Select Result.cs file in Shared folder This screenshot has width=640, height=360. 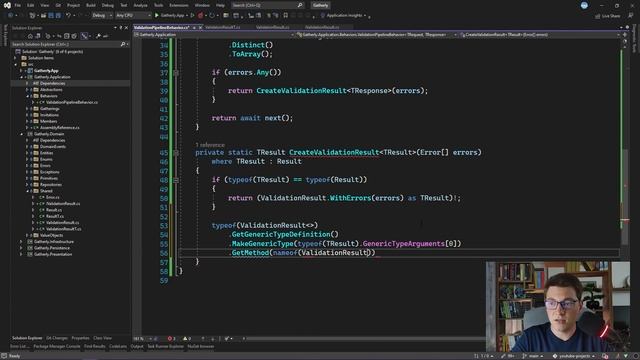point(54,210)
